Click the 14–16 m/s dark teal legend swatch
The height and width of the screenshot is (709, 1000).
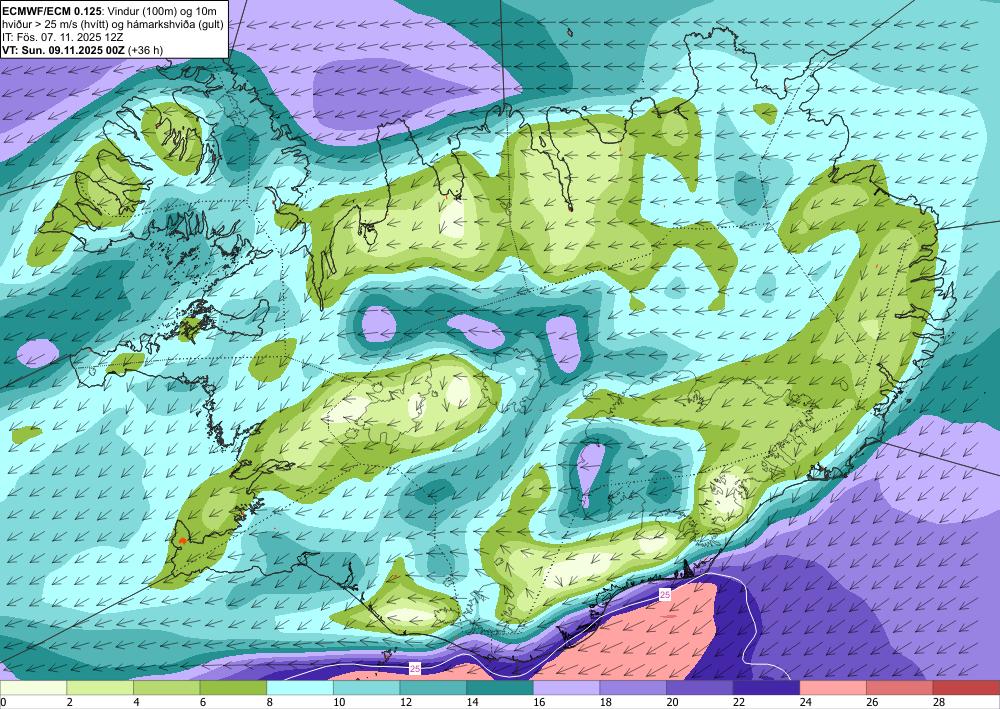click(500, 688)
